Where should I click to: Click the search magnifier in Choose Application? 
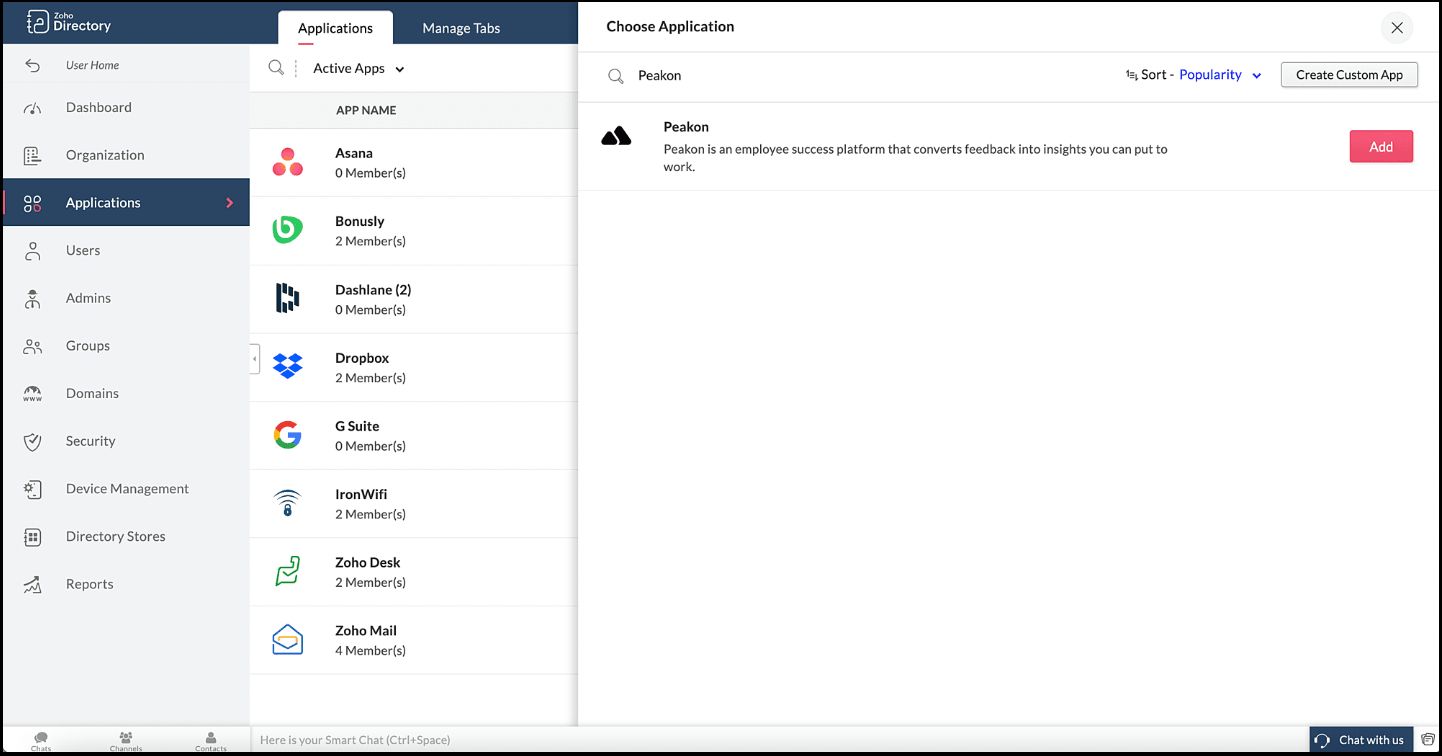pos(616,76)
